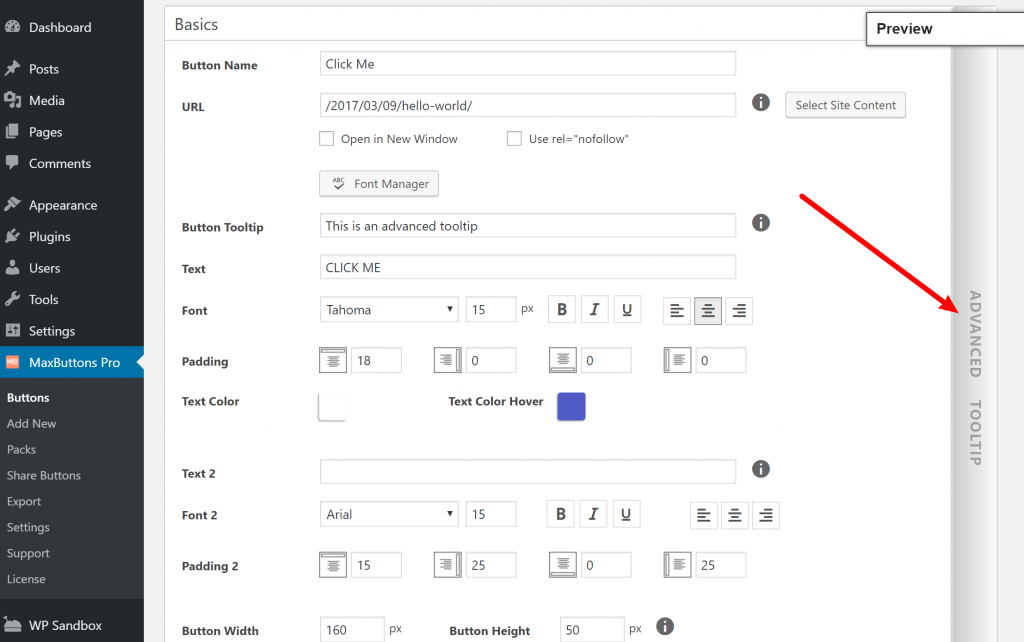The height and width of the screenshot is (642, 1024).
Task: Click the info icon next to URL
Action: point(760,102)
